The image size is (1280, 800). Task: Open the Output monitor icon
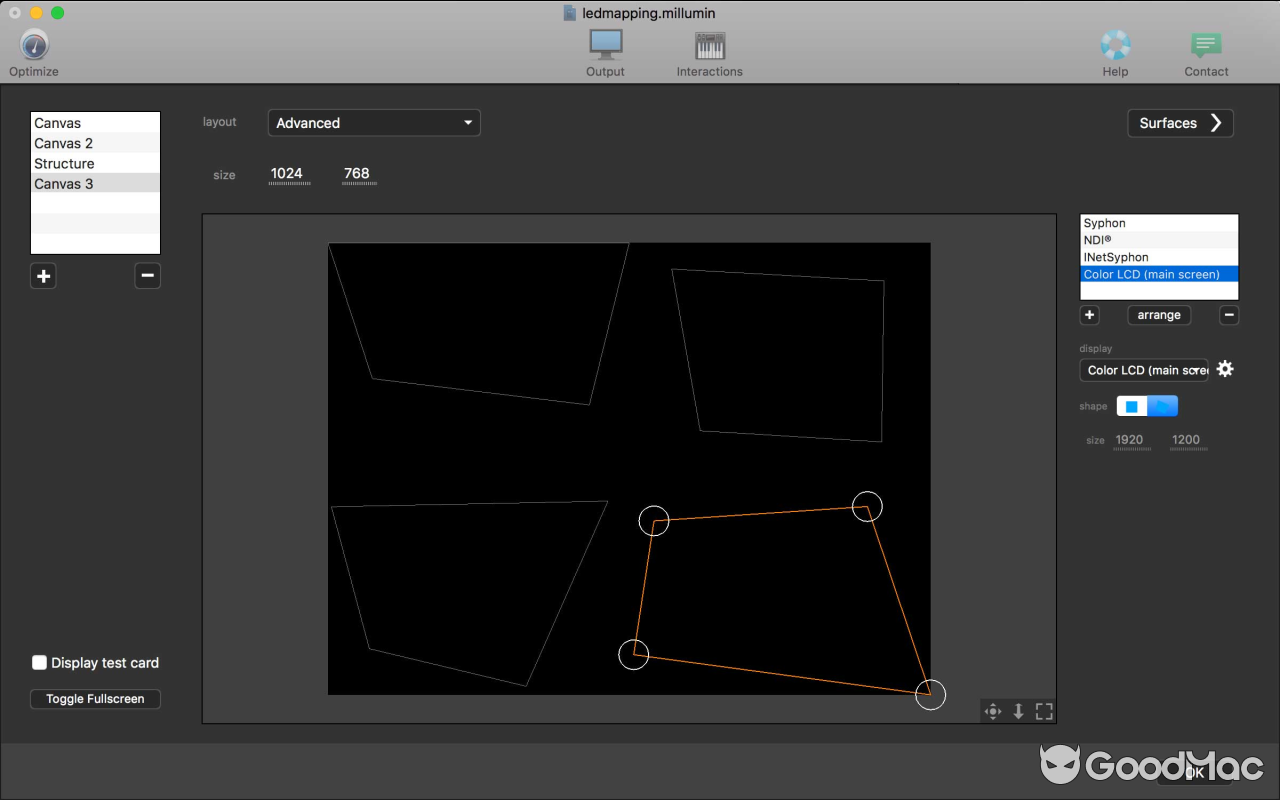[x=605, y=45]
